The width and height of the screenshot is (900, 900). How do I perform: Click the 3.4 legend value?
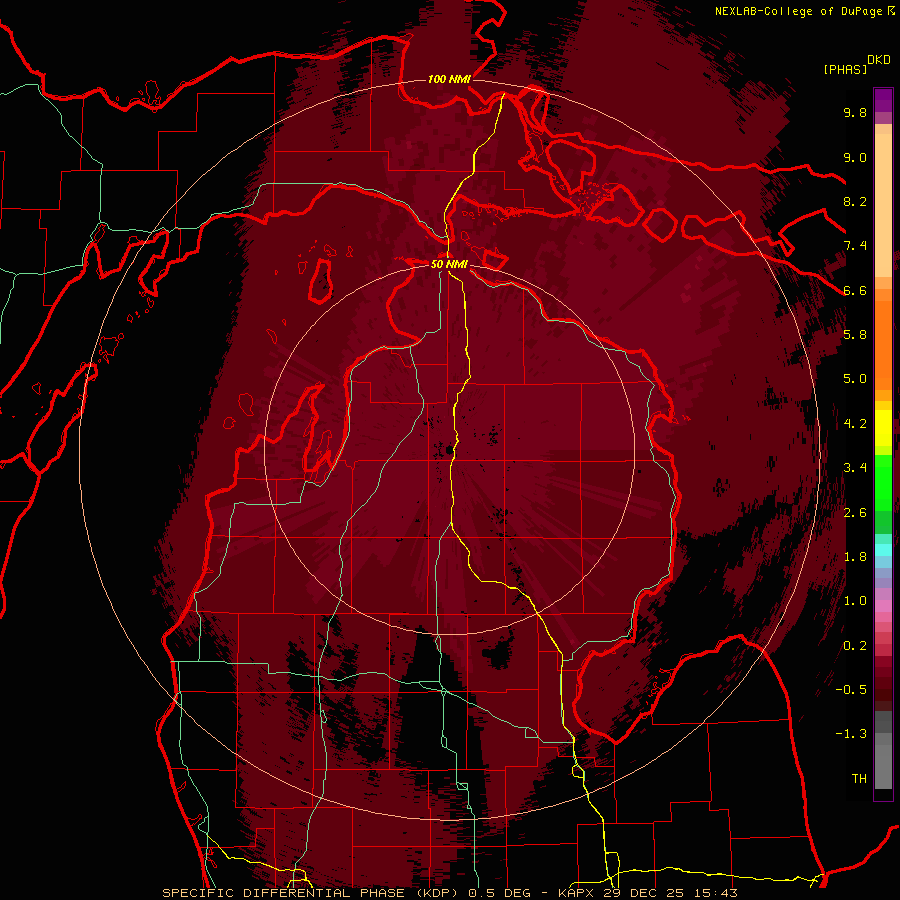(855, 468)
